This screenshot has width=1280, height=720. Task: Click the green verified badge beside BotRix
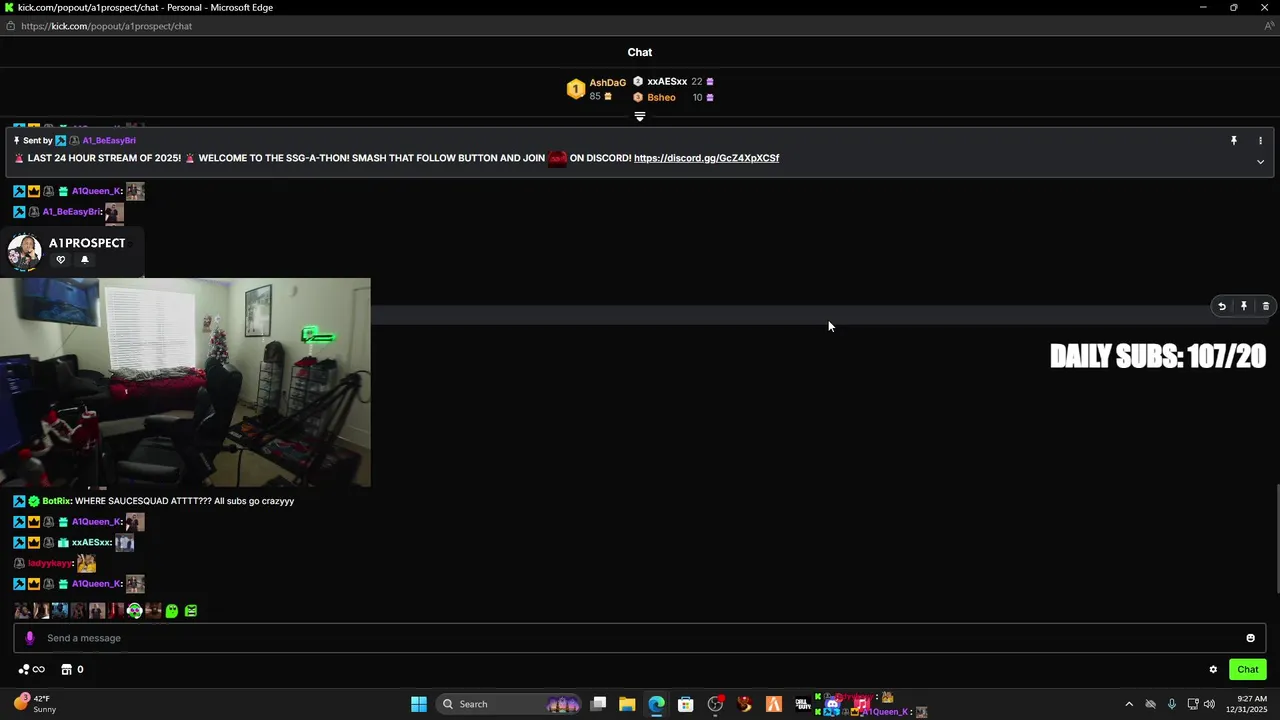34,501
